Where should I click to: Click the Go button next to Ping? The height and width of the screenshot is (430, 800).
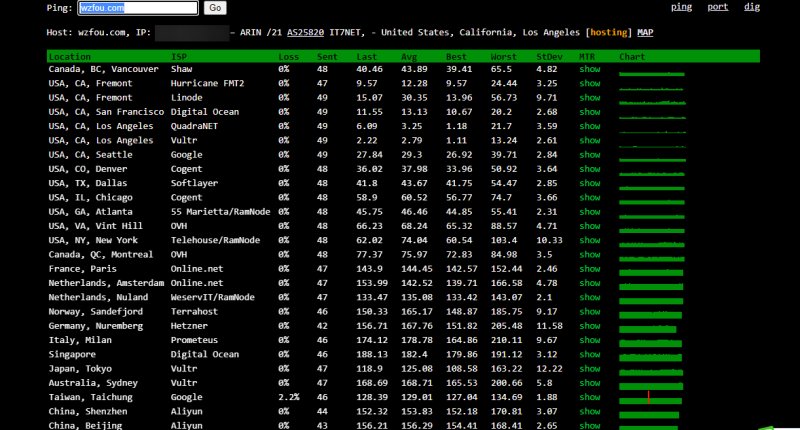pos(215,8)
